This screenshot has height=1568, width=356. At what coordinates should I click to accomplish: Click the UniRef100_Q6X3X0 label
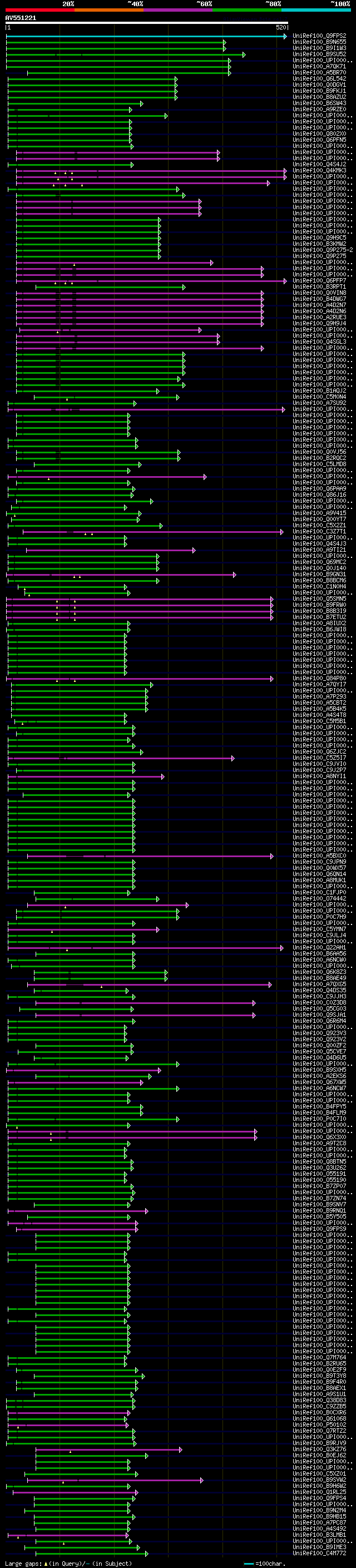(319, 1137)
